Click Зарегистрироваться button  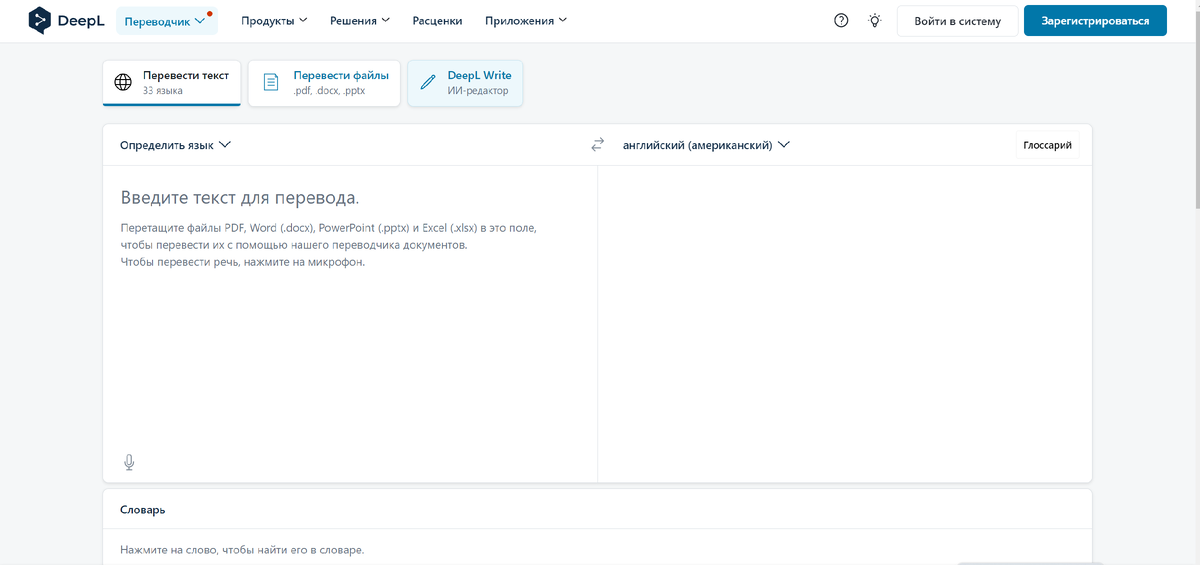(x=1095, y=21)
